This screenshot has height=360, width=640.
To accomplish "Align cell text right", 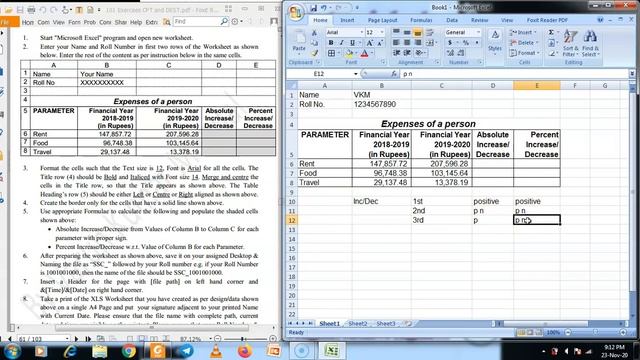I will (418, 42).
